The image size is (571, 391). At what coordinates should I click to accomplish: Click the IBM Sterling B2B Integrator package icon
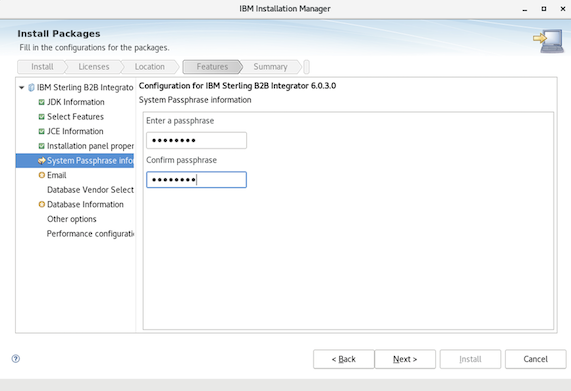pyautogui.click(x=31, y=87)
